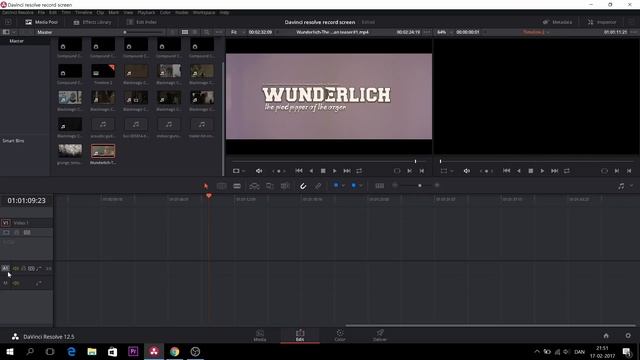Click the timeline timecode 01:01:09:23 field
The image size is (640, 360).
(27, 200)
